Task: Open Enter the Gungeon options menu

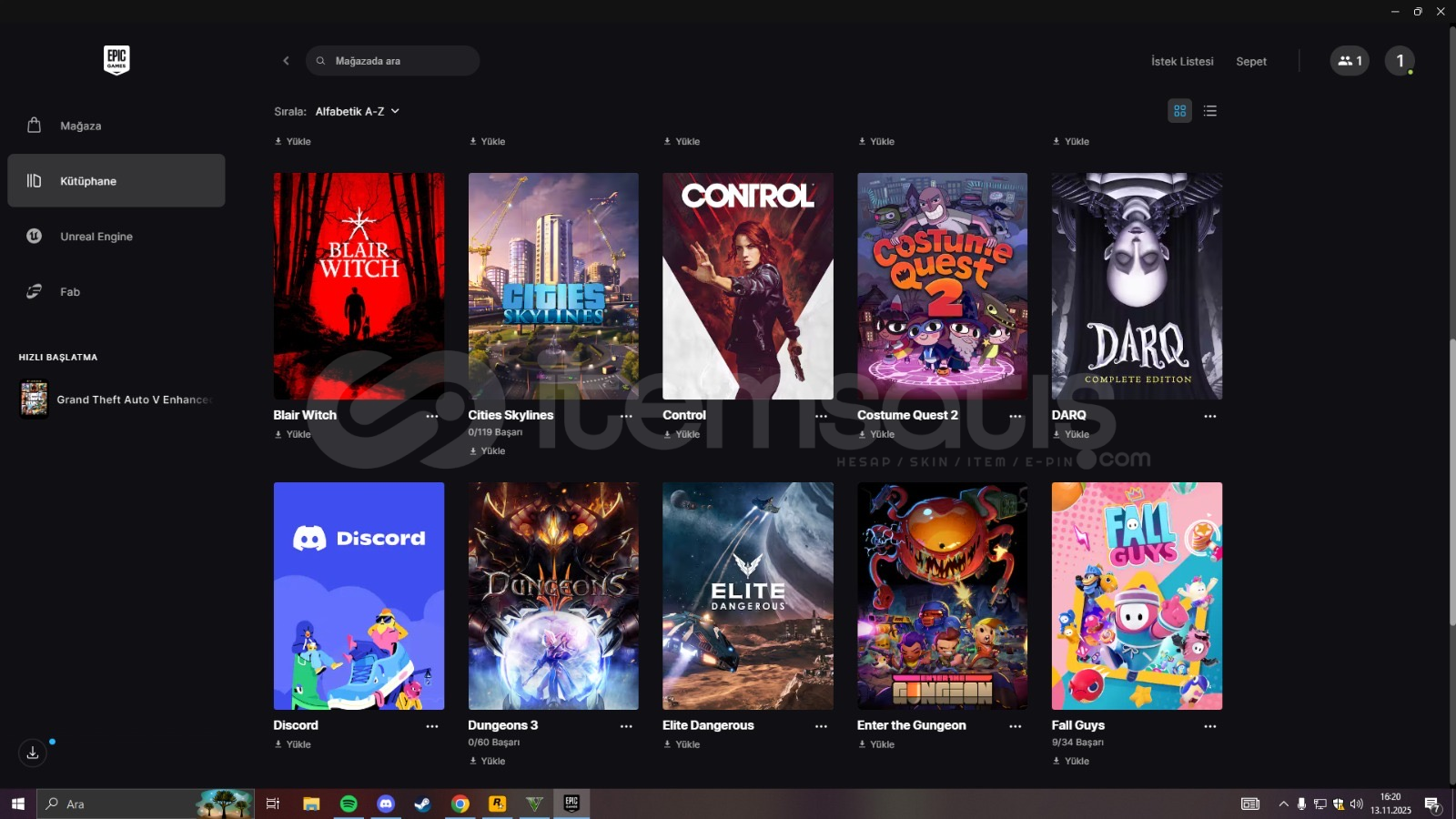Action: click(1016, 726)
